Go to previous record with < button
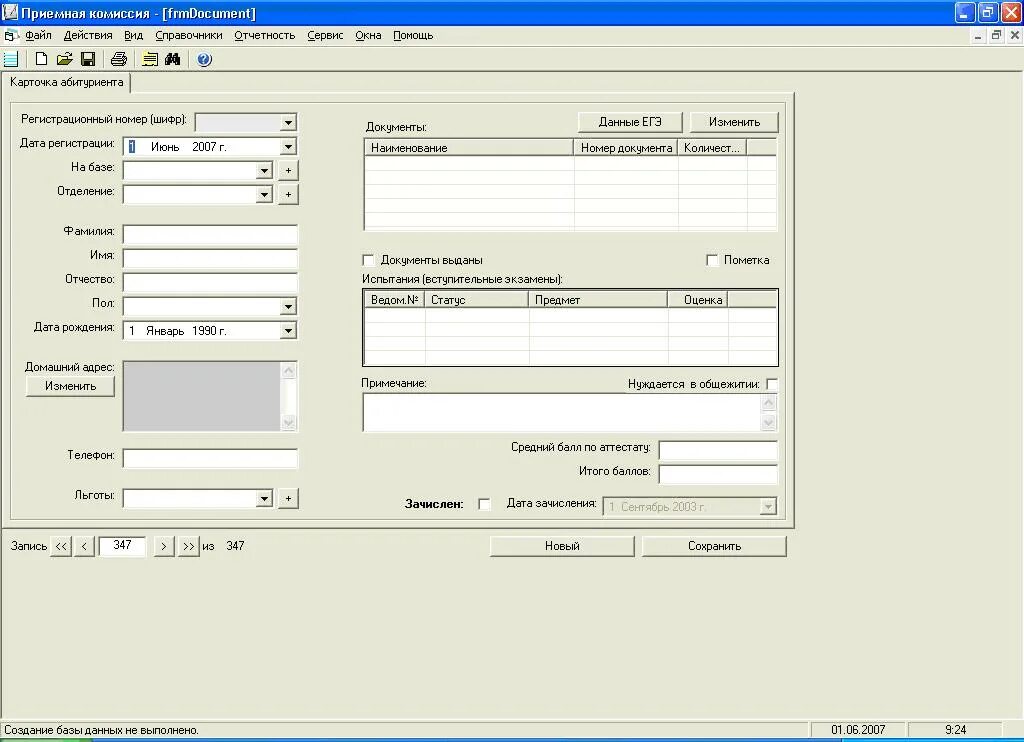The image size is (1024, 742). point(84,546)
